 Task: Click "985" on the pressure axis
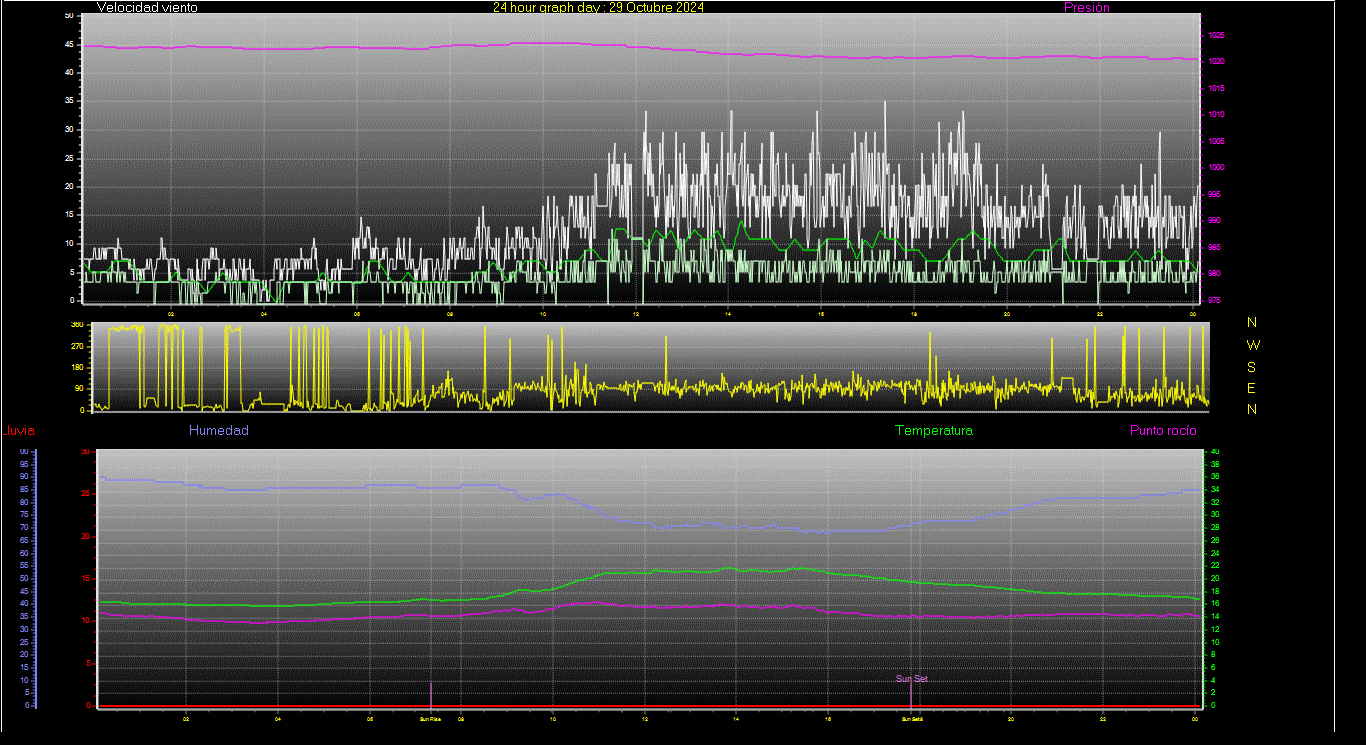(x=1214, y=247)
